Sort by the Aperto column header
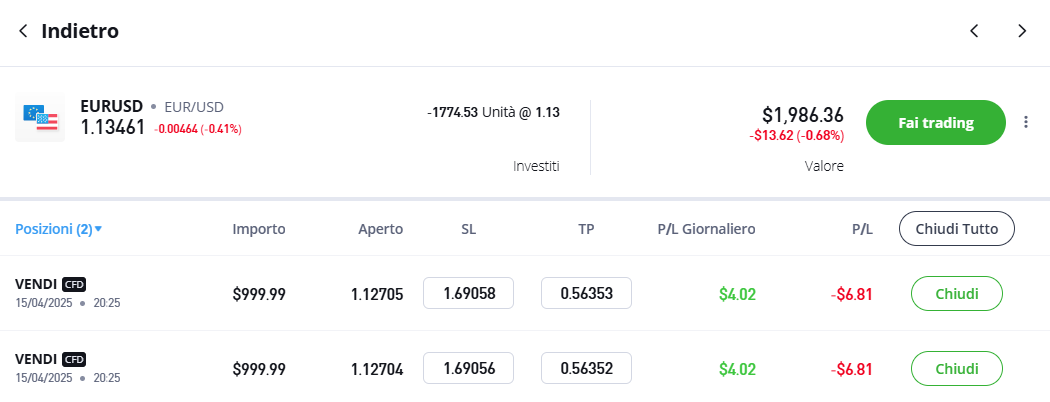Viewport: 1050px width, 402px height. [380, 229]
